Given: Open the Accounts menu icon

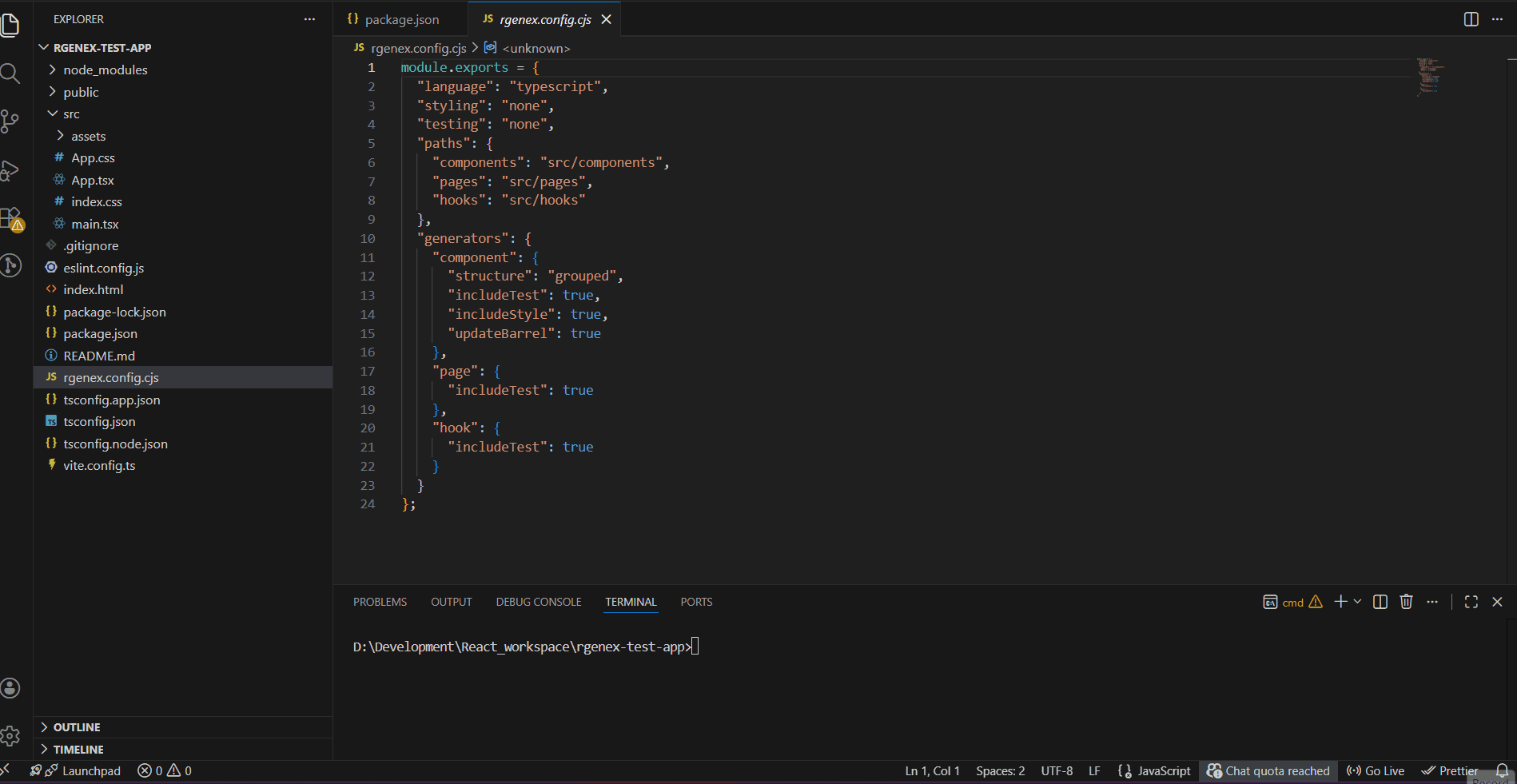Looking at the screenshot, I should coord(10,688).
